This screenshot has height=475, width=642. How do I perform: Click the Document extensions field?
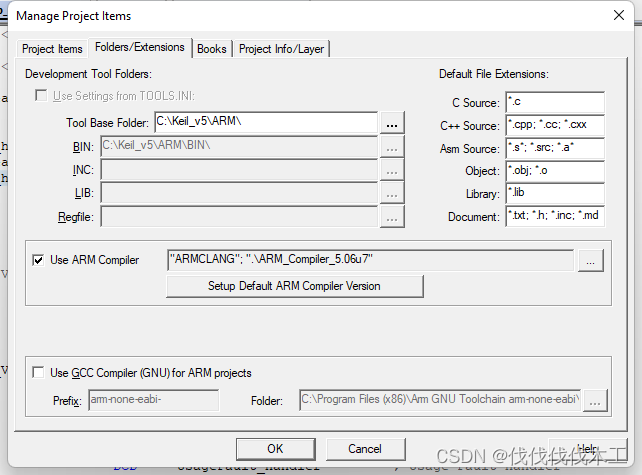click(x=555, y=216)
